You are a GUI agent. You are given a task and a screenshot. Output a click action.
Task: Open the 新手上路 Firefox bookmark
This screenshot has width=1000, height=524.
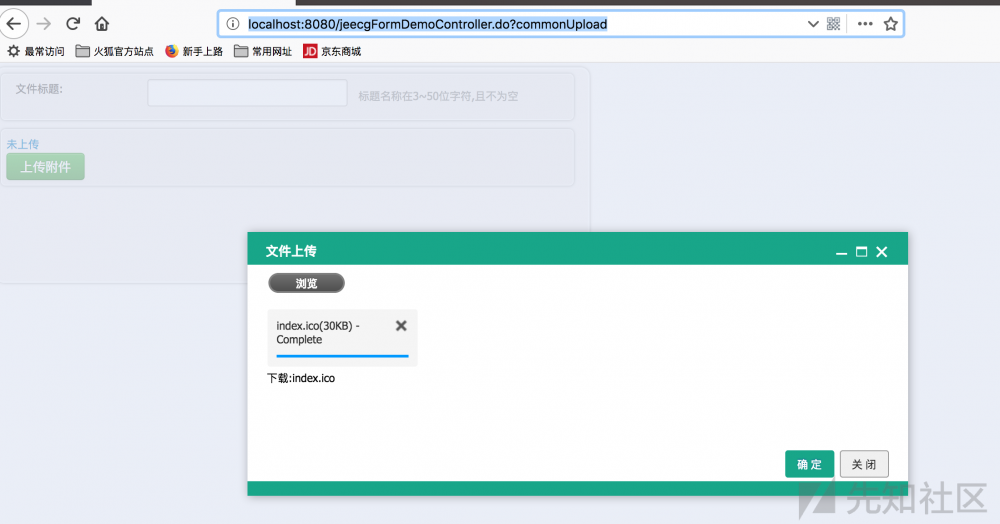tap(194, 52)
